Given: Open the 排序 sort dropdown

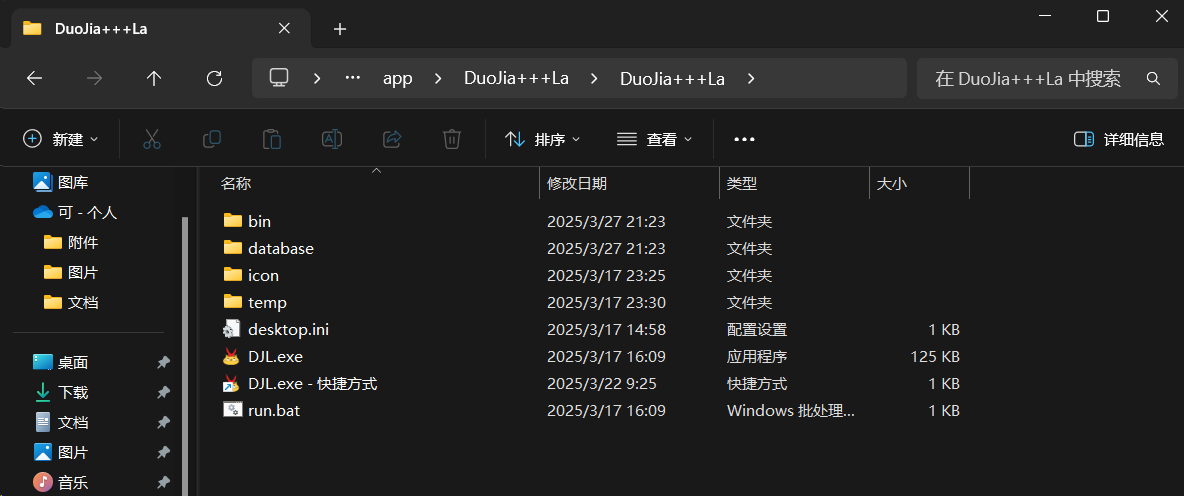Looking at the screenshot, I should (x=543, y=139).
